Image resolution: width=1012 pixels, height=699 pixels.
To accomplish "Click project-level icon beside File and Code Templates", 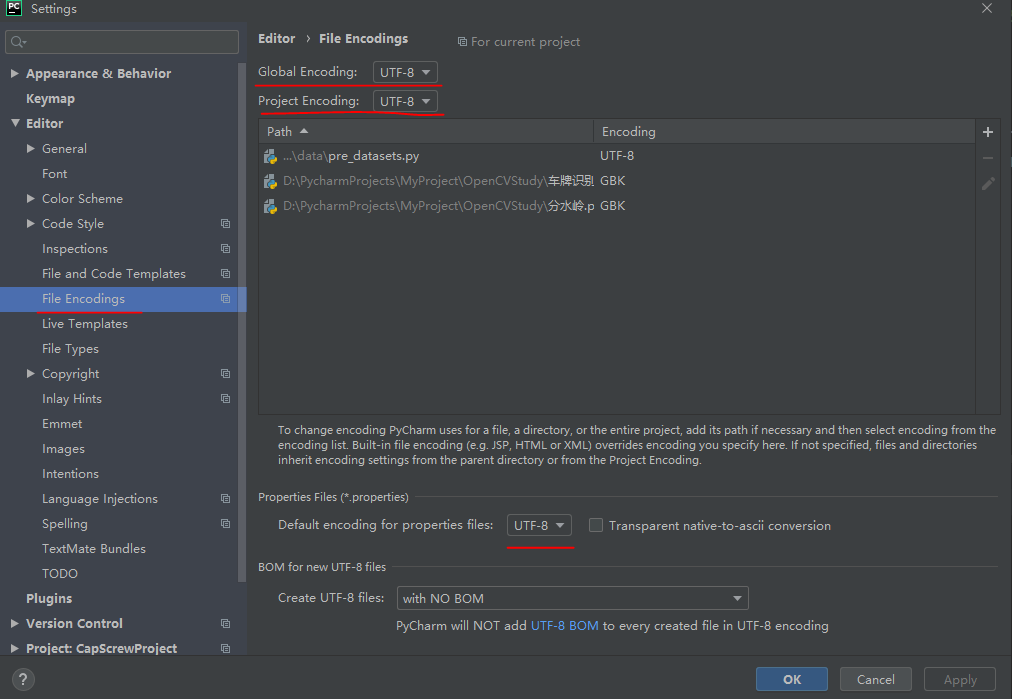I will [225, 274].
